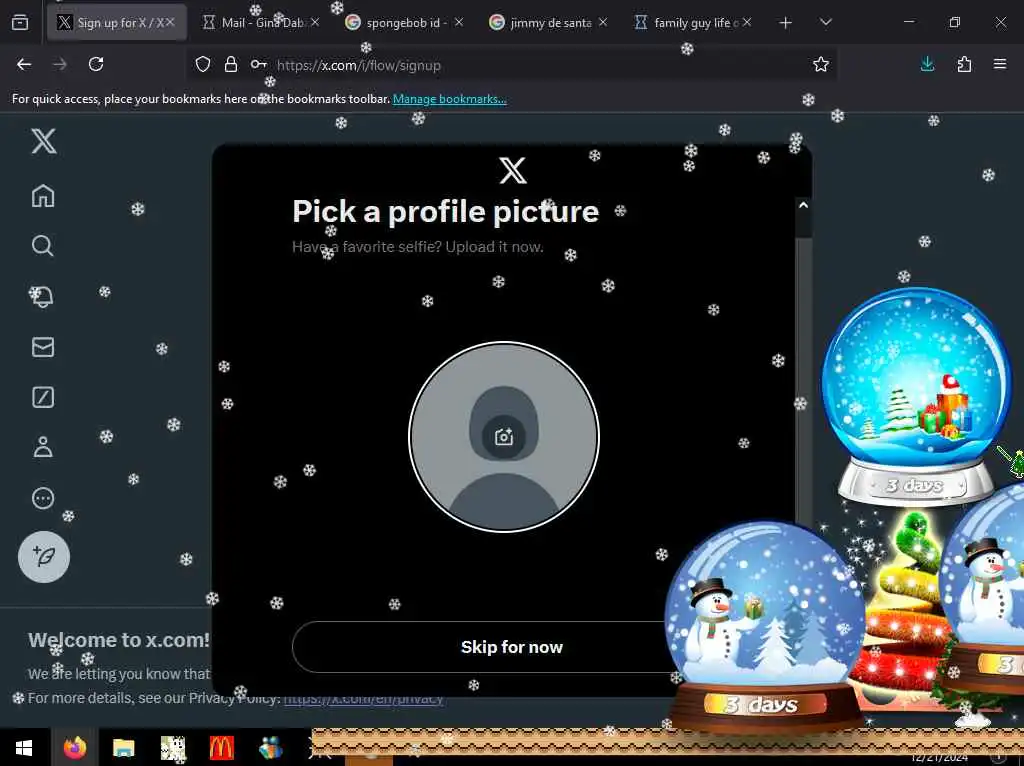This screenshot has height=766, width=1024.
Task: Open Home from the X sidebar
Action: click(x=43, y=196)
